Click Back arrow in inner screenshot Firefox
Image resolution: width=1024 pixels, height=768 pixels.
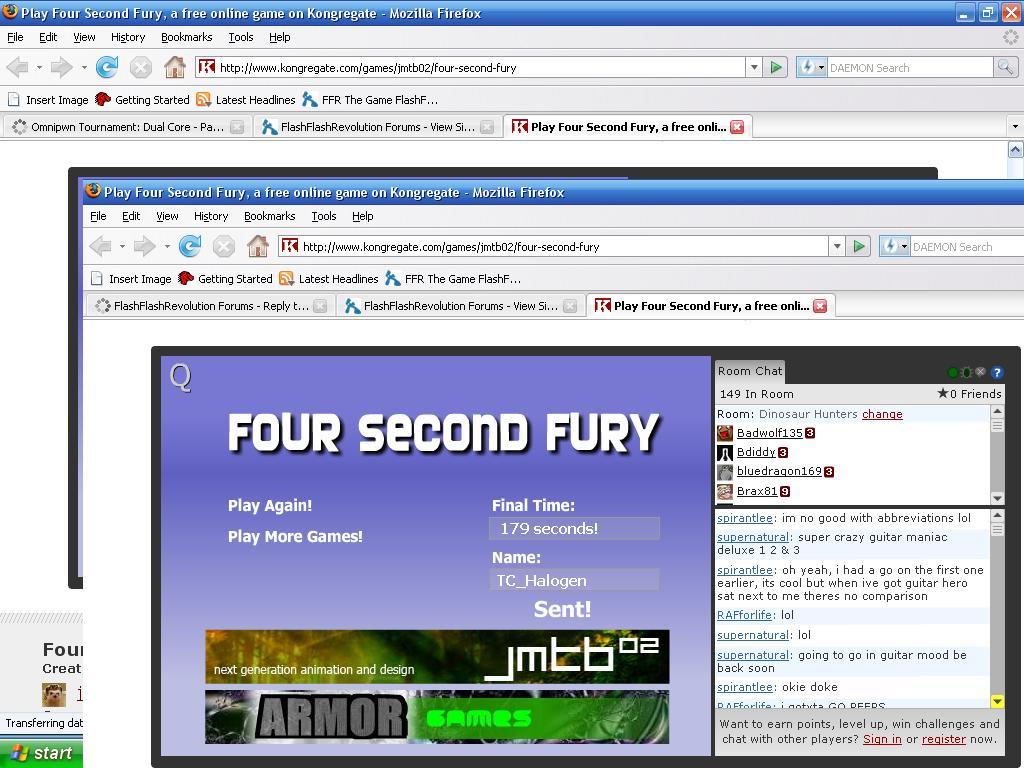[x=101, y=246]
